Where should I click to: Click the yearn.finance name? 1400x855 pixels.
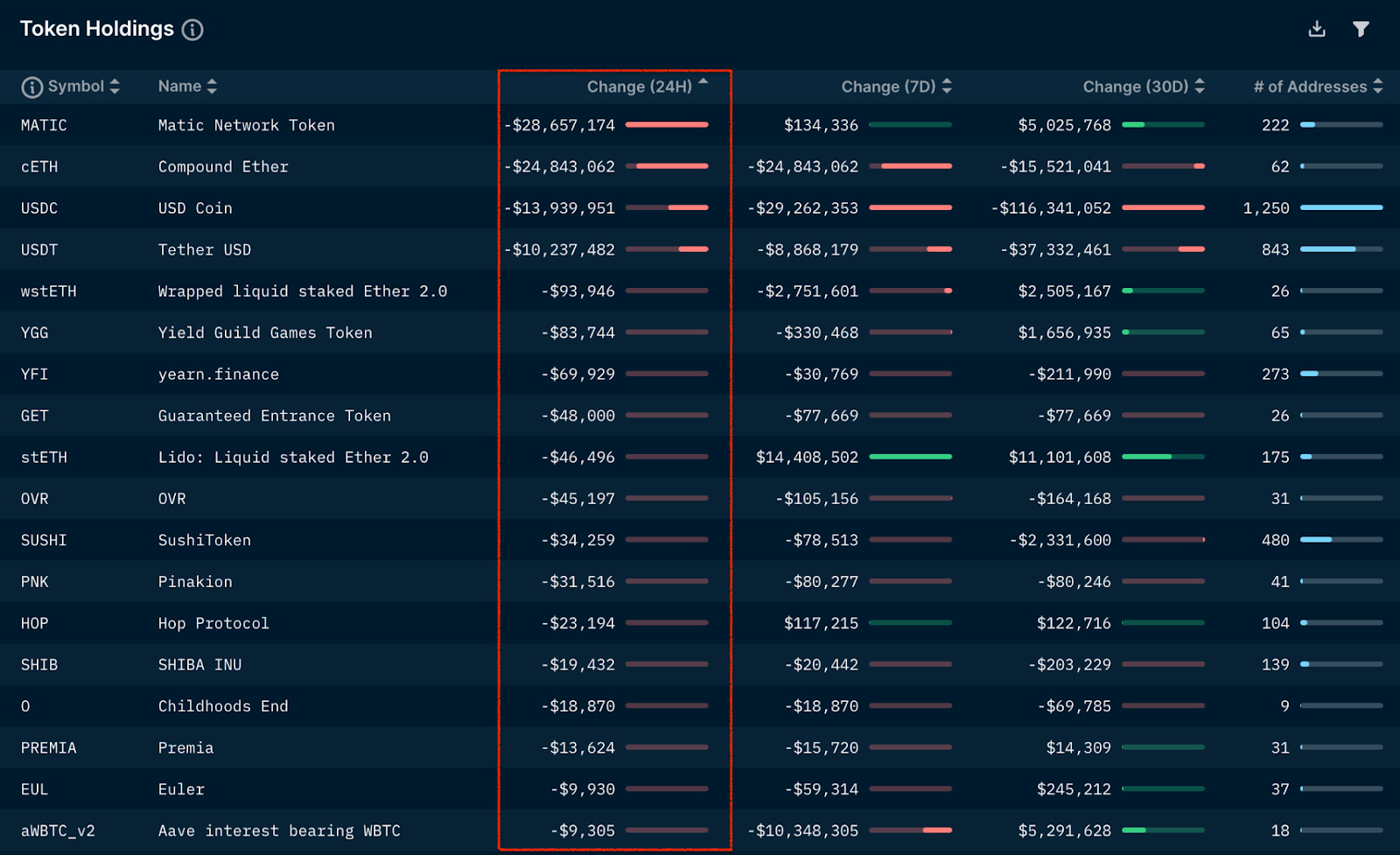click(x=219, y=375)
